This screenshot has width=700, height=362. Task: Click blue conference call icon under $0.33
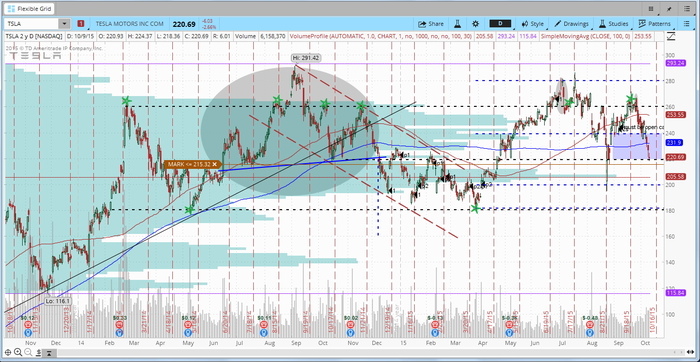119,333
